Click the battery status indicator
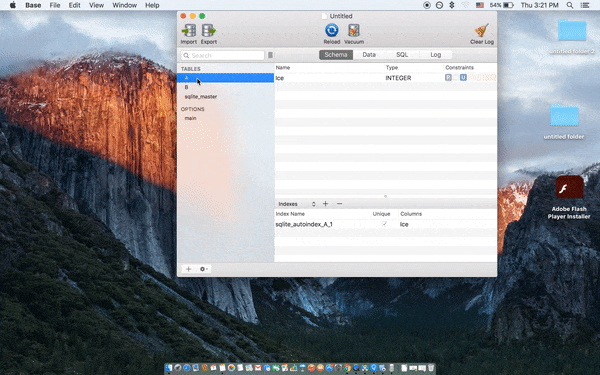The height and width of the screenshot is (375, 600). click(501, 5)
